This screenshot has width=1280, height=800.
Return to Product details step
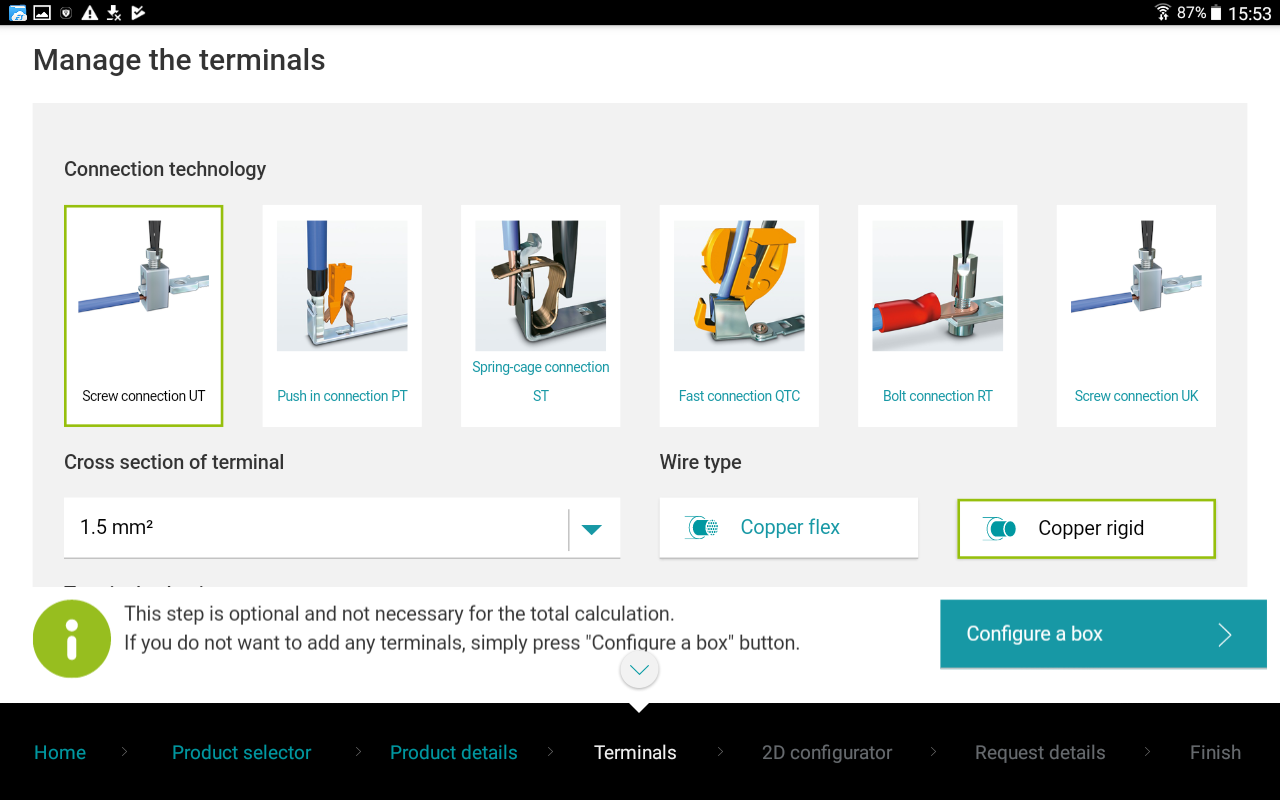pos(454,752)
